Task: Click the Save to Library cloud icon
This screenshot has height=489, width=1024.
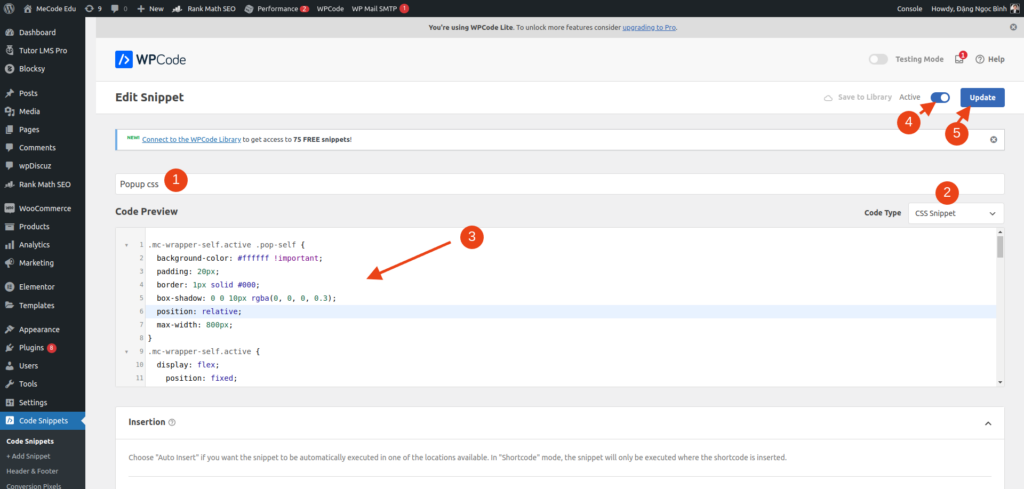Action: click(828, 97)
